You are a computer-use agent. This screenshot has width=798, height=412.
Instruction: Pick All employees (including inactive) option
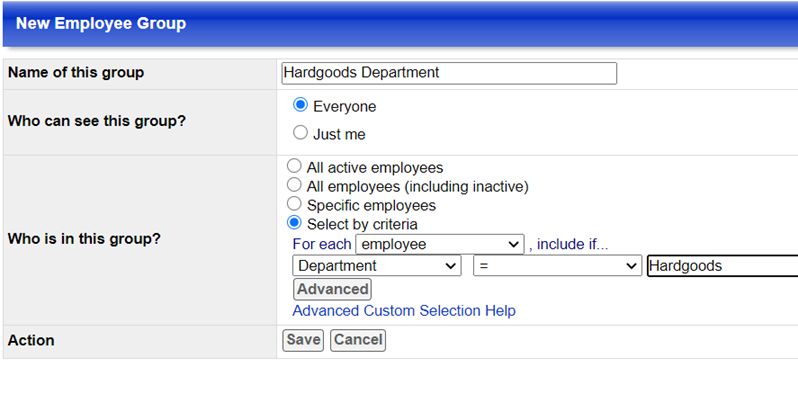coord(294,185)
